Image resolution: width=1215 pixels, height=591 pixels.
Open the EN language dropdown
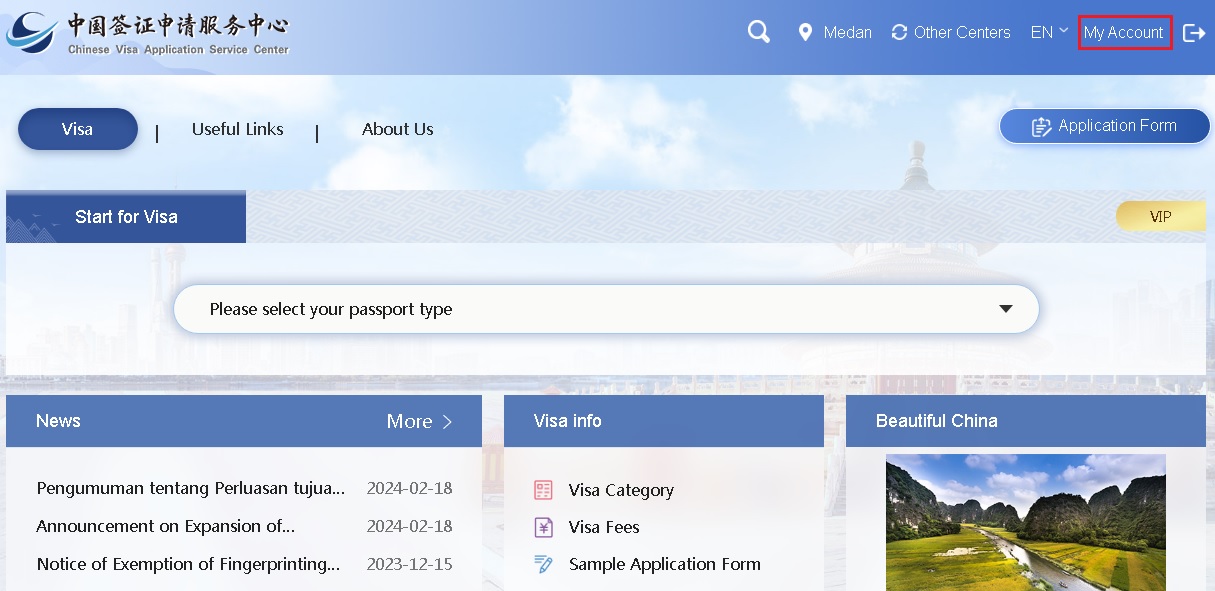tap(1049, 32)
